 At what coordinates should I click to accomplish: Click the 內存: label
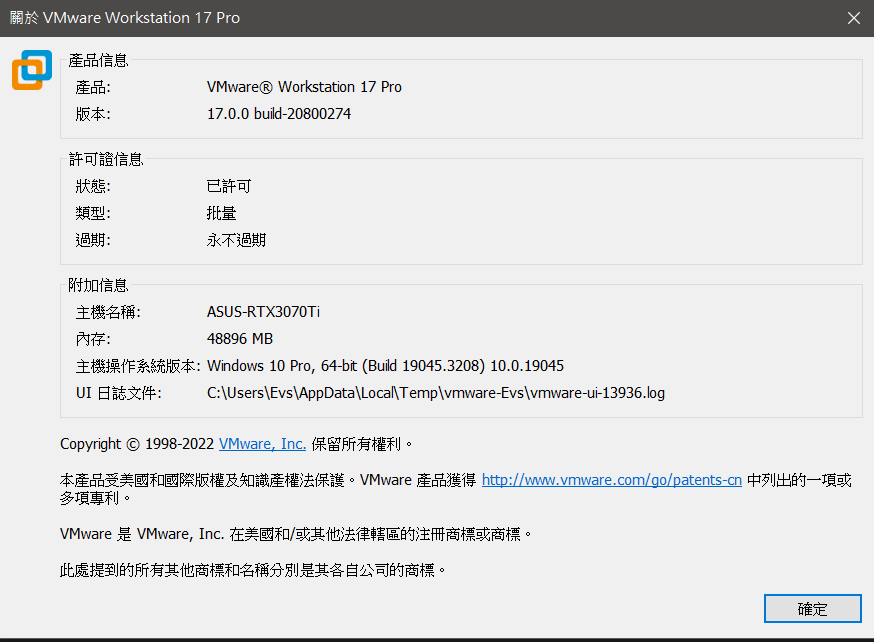coord(93,339)
